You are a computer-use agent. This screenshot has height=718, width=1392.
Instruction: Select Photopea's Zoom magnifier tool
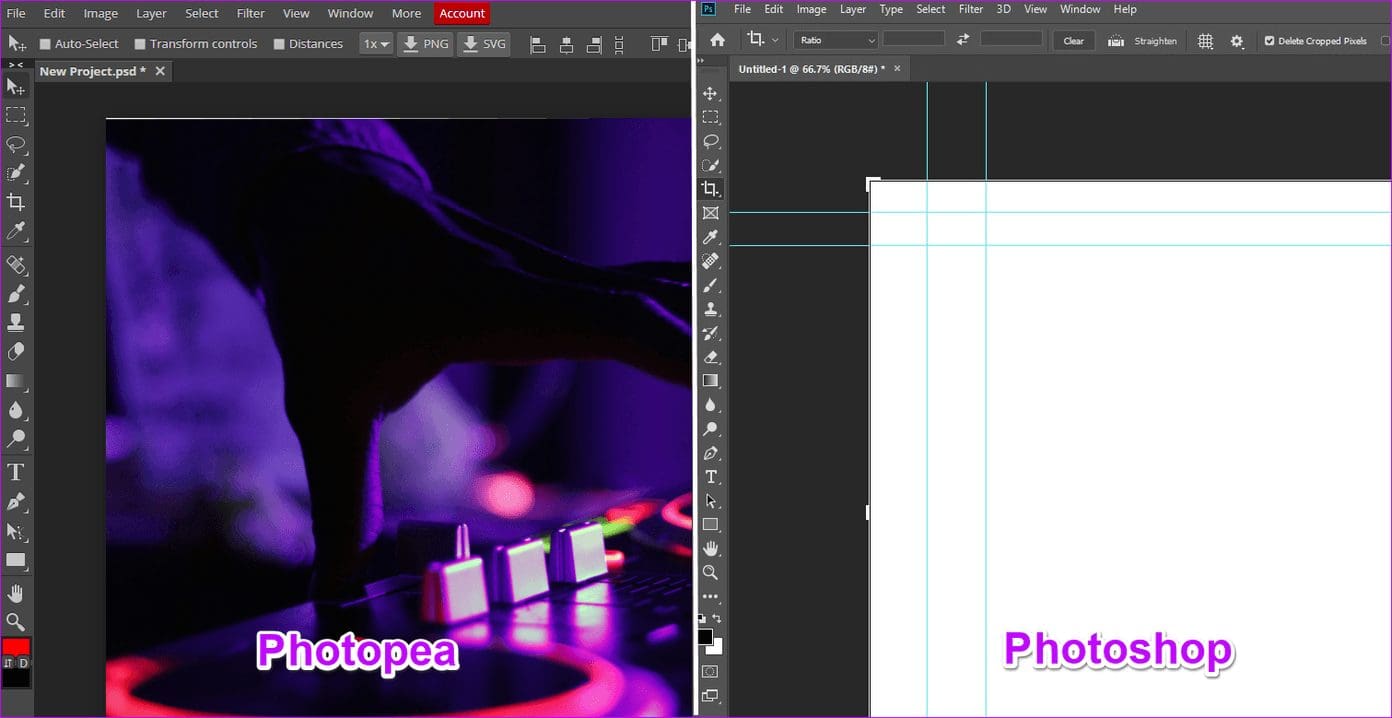[16, 622]
